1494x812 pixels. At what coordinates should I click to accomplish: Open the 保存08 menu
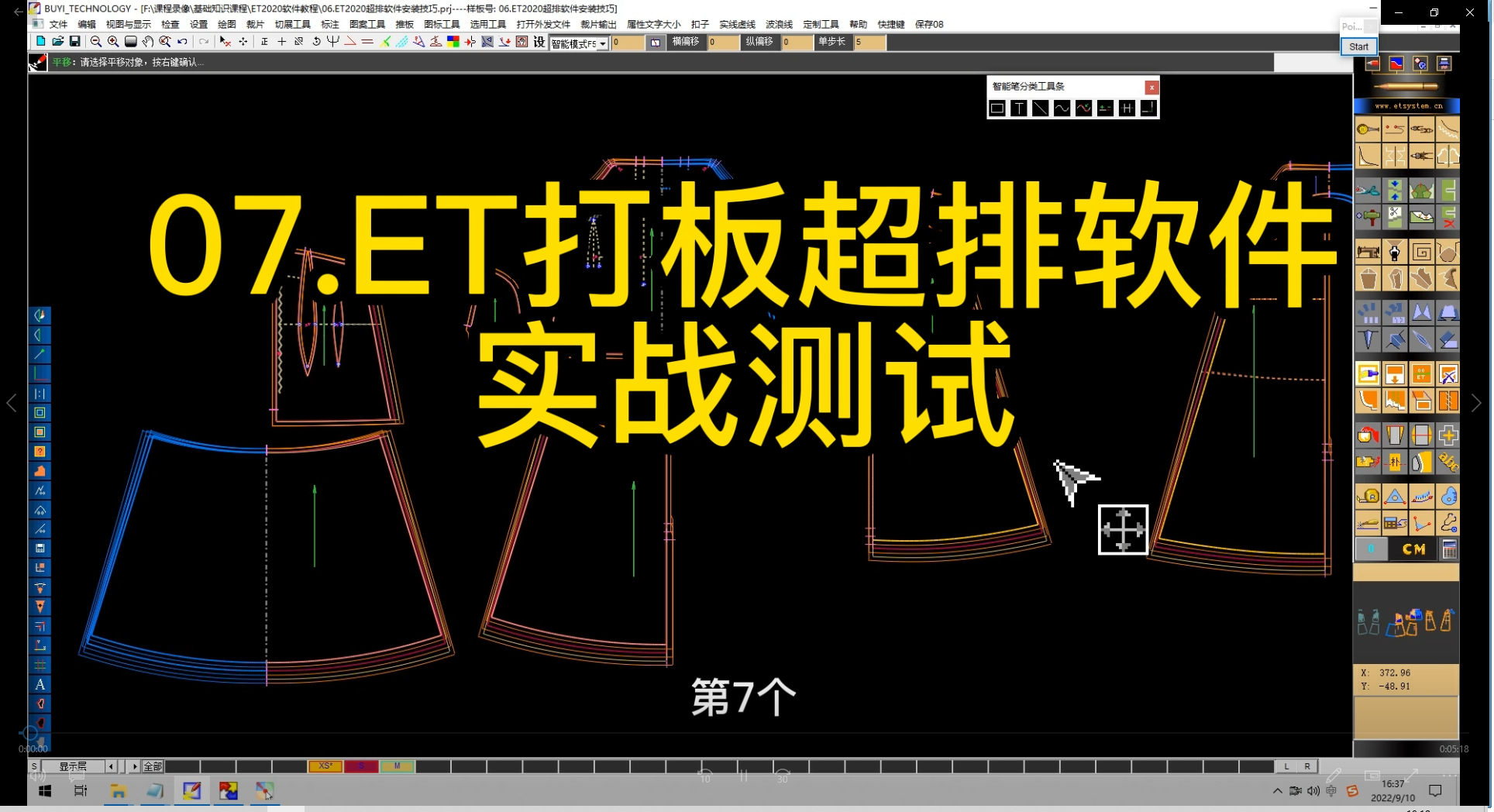coord(929,24)
